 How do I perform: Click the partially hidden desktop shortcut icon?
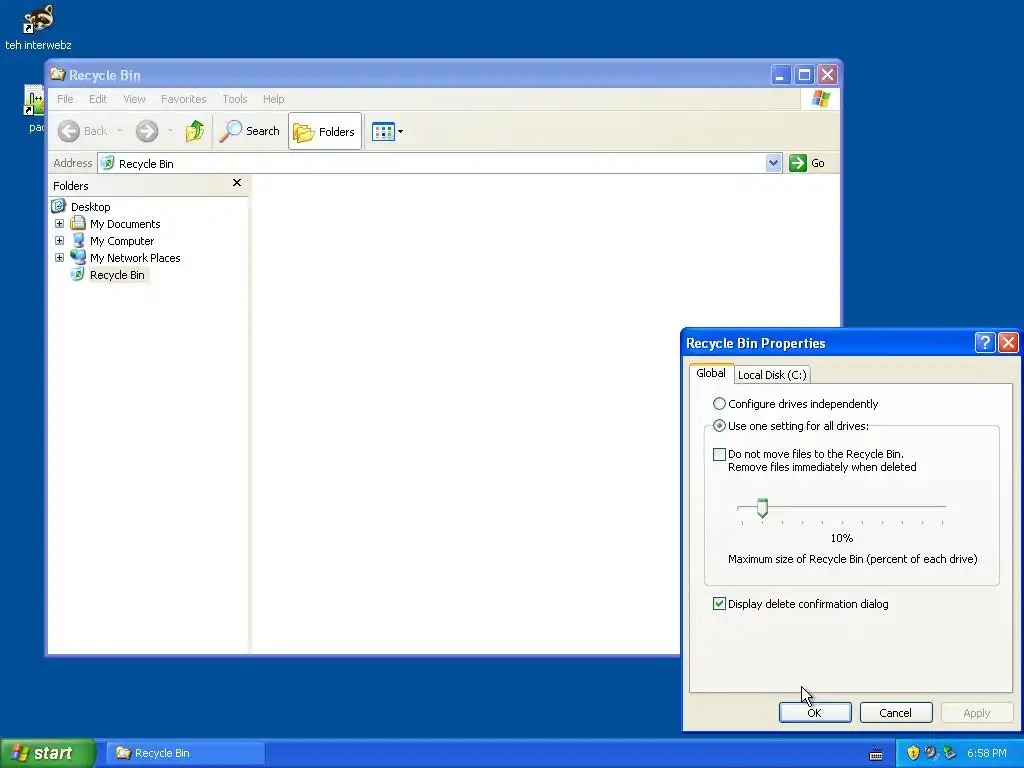[34, 101]
